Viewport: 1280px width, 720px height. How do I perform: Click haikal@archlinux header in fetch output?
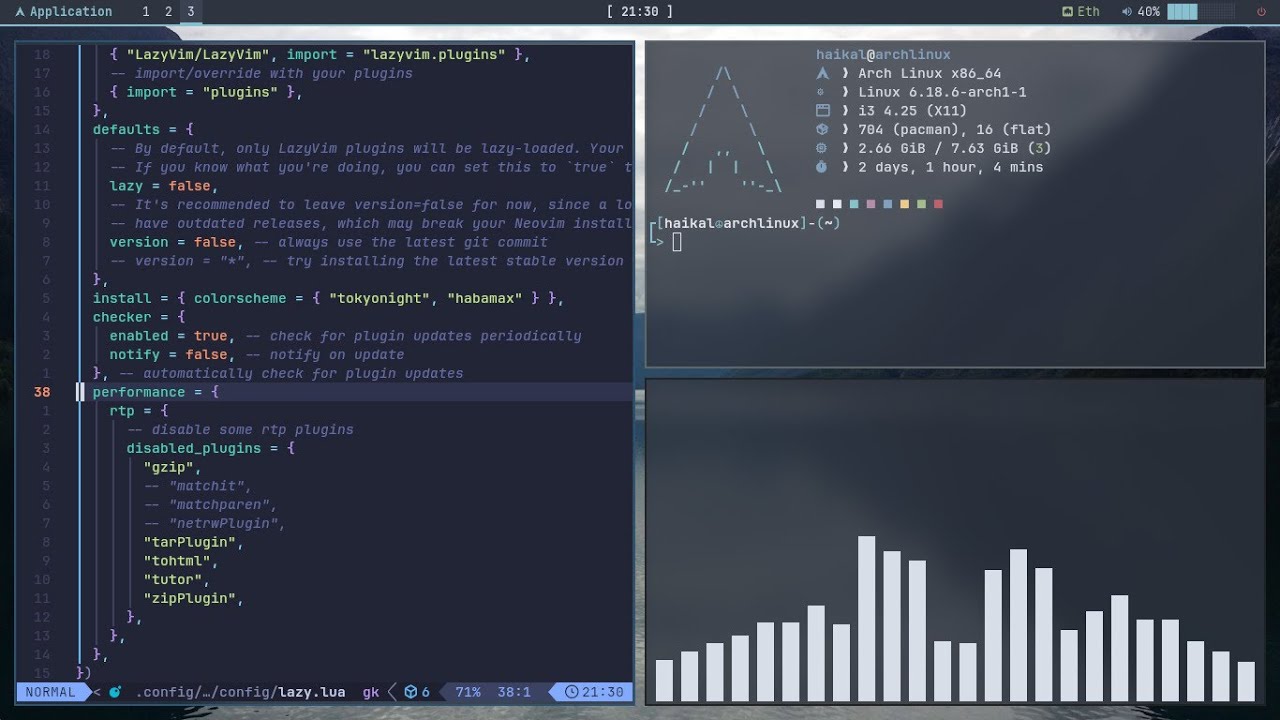click(883, 54)
